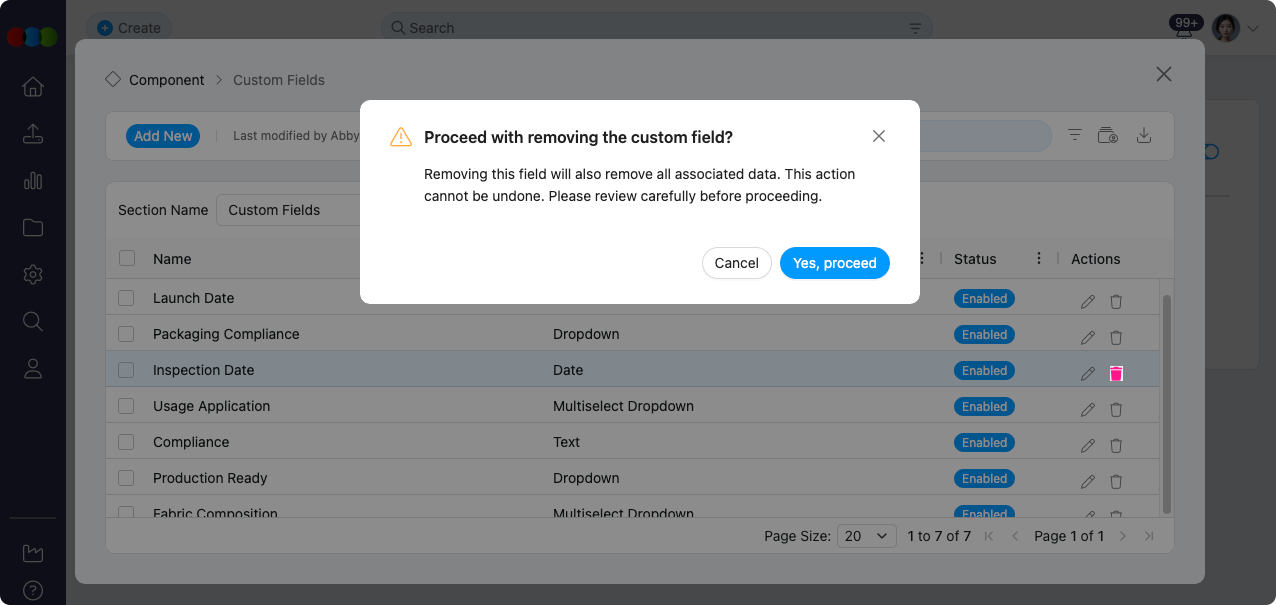Delete Packaging Compliance using its trash icon

[1115, 337]
